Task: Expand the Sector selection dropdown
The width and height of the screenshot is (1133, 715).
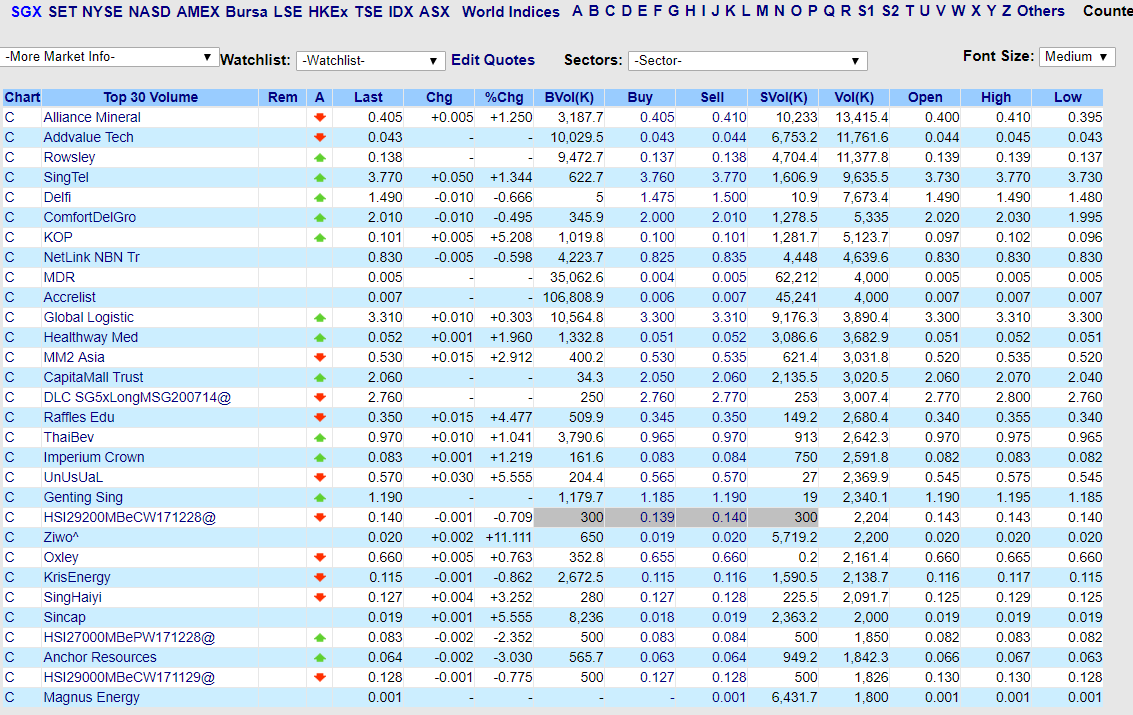Action: (747, 61)
